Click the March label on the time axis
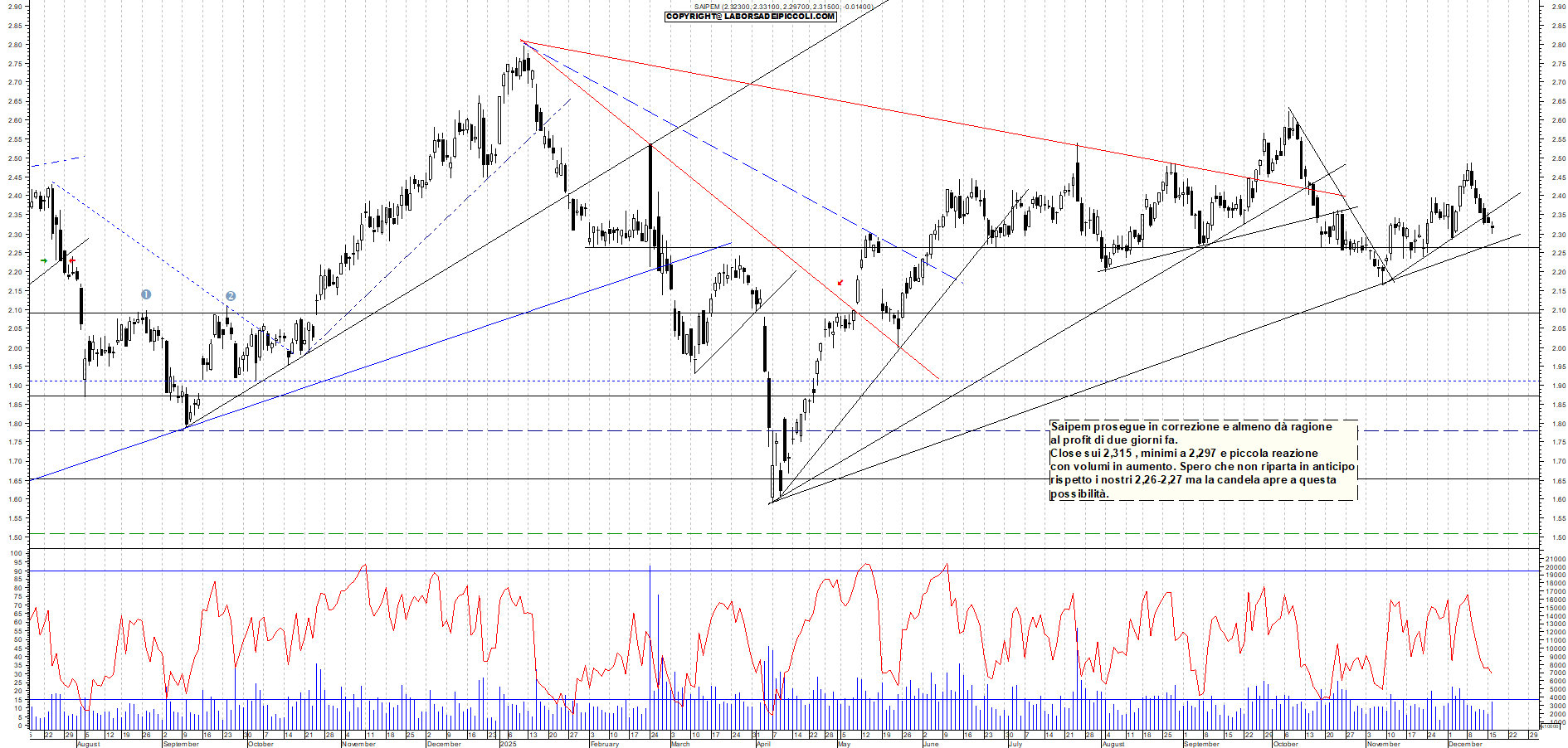Image resolution: width=1568 pixels, height=748 pixels. point(680,744)
